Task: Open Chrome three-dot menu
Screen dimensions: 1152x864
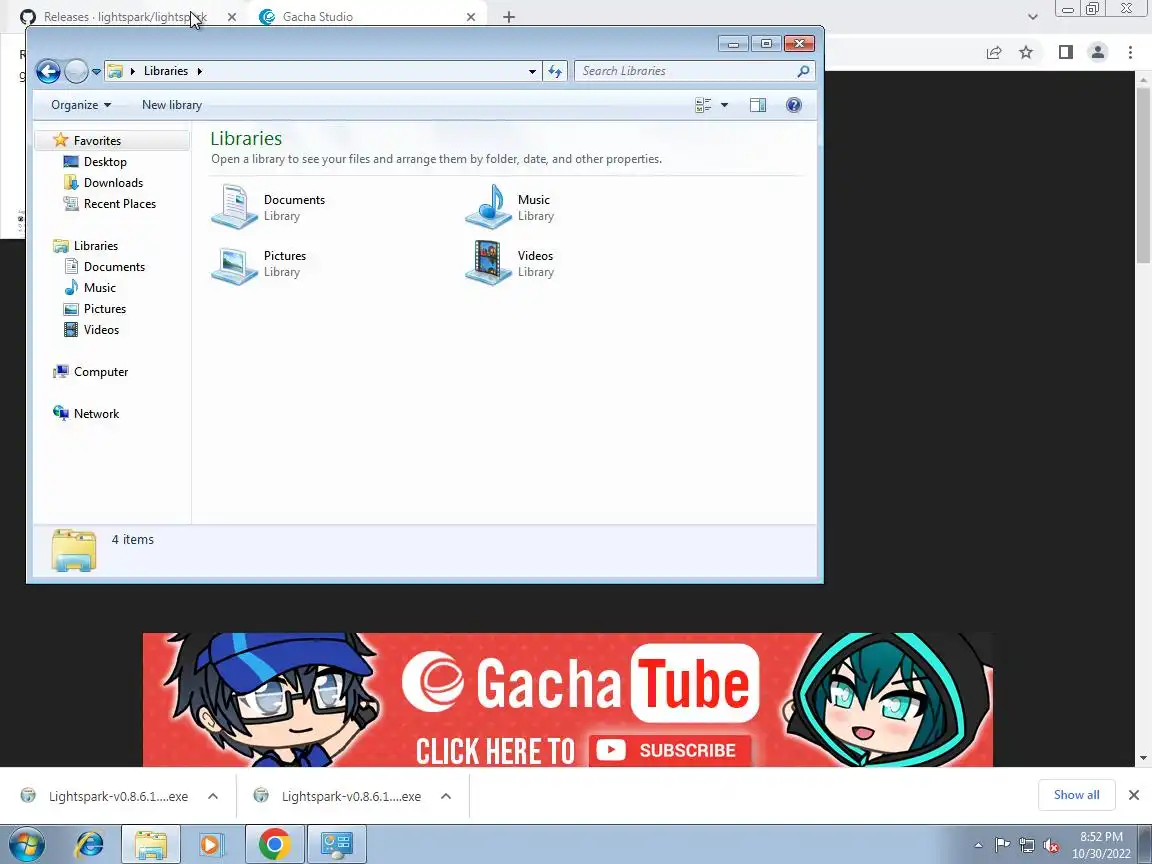Action: click(x=1130, y=52)
